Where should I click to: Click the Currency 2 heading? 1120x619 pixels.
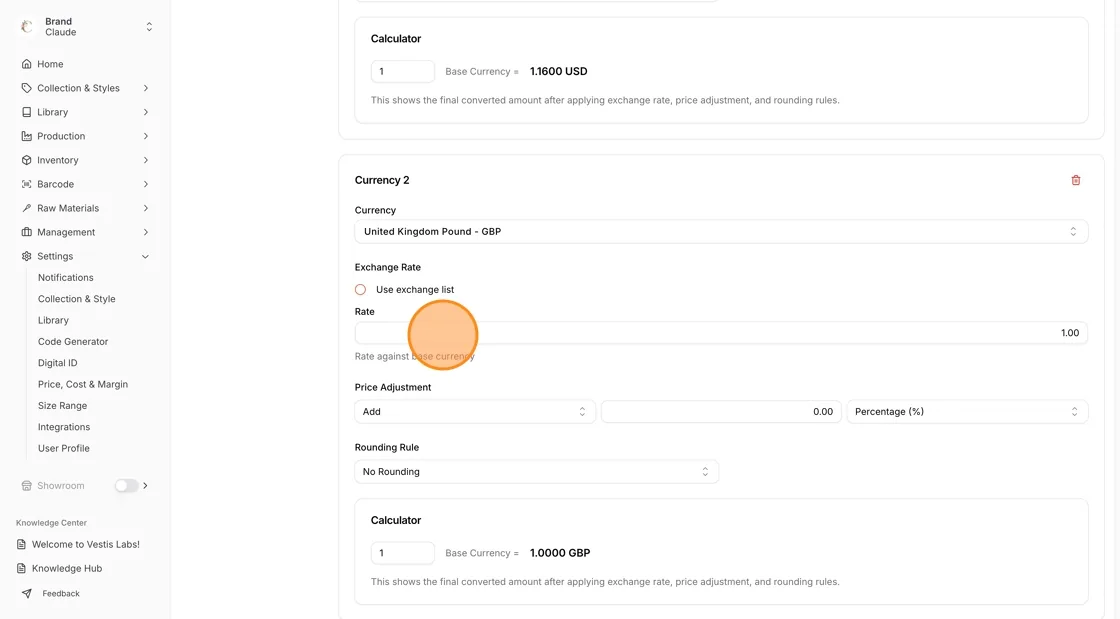[382, 180]
